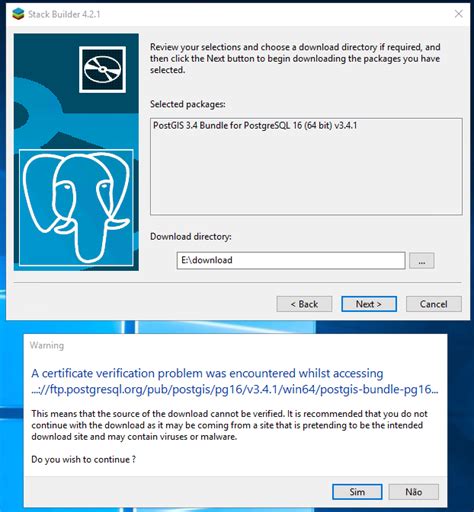
Task: Click the certificate verification problem heading
Action: pyautogui.click(x=207, y=373)
